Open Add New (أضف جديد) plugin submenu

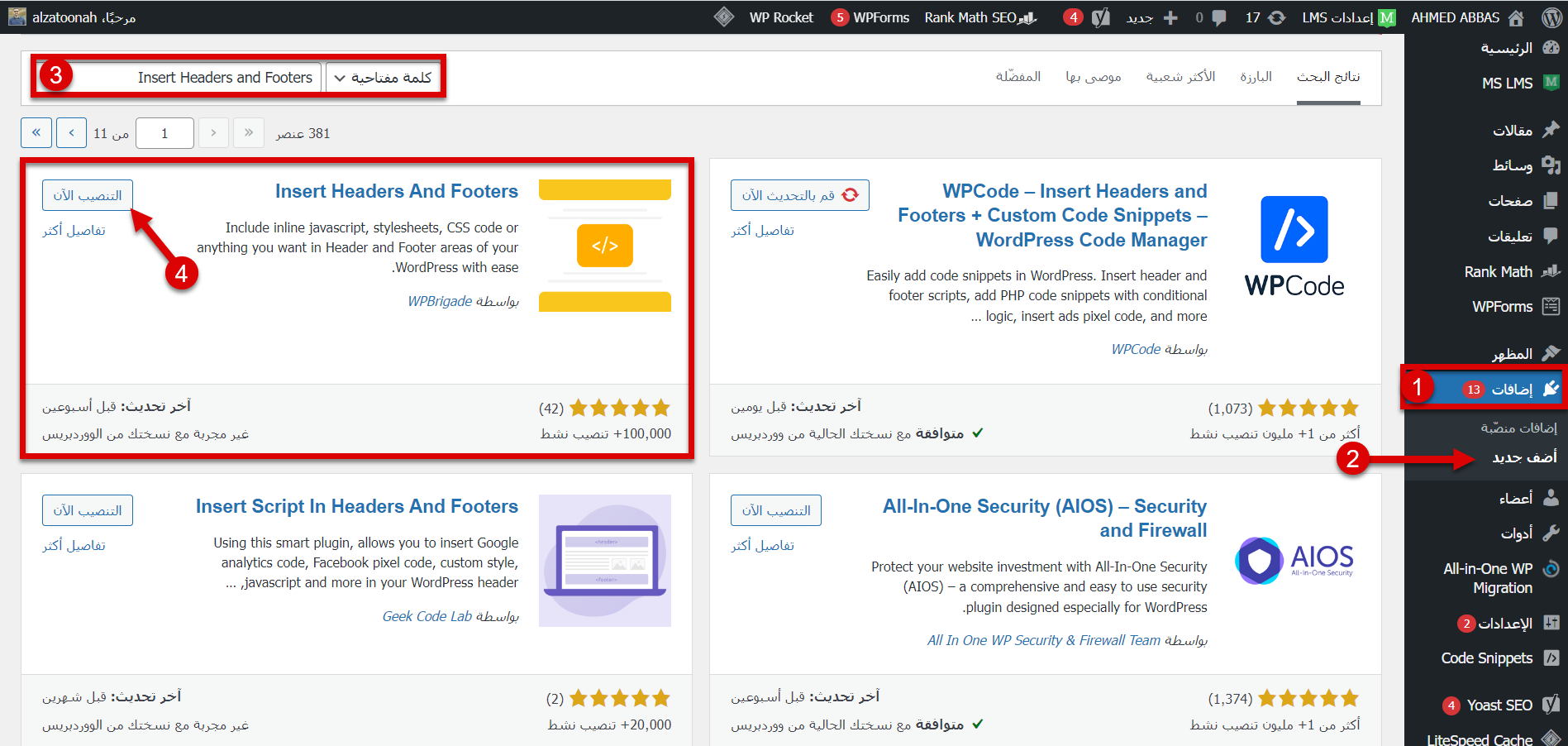click(x=1523, y=457)
